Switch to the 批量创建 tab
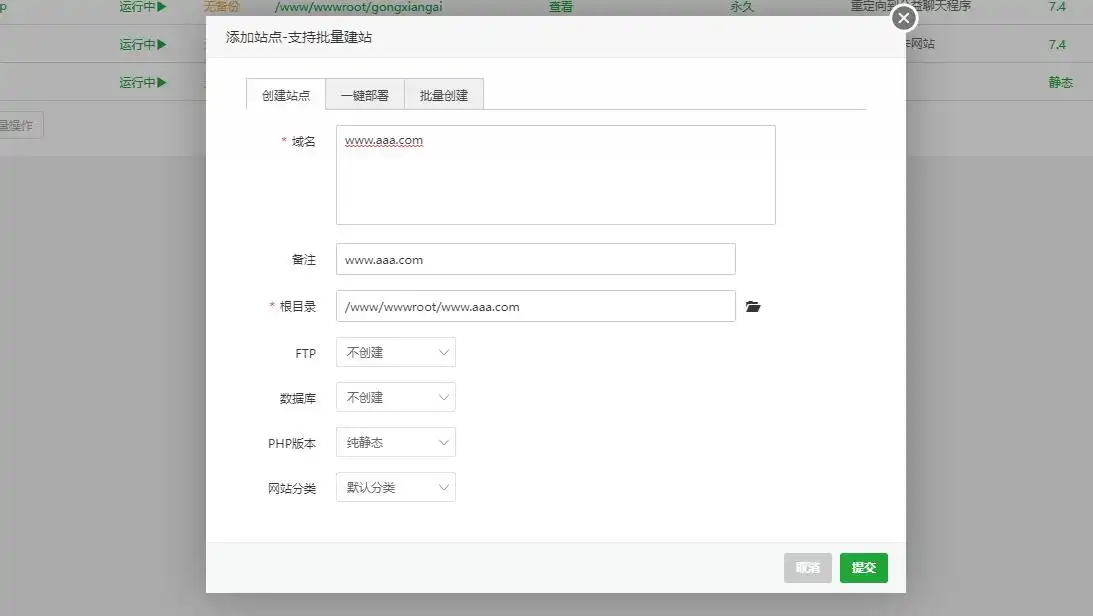Screen dimensions: 1093x616 pyautogui.click(x=443, y=93)
